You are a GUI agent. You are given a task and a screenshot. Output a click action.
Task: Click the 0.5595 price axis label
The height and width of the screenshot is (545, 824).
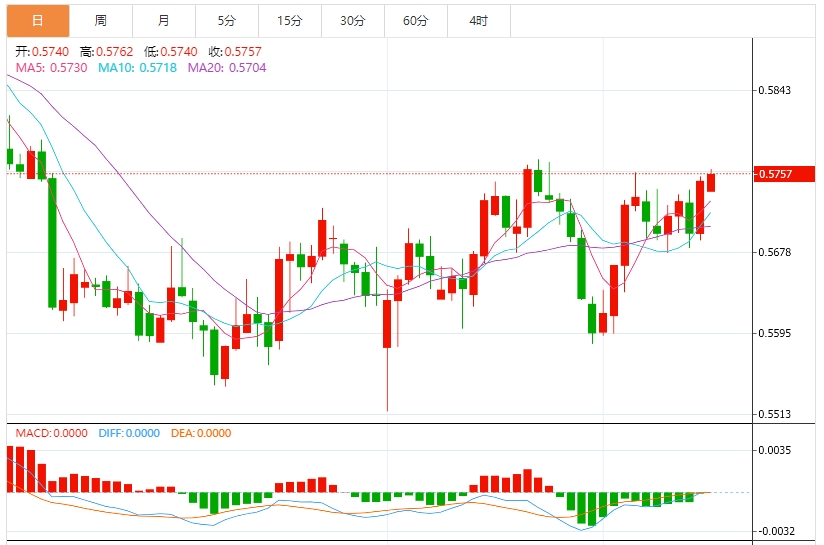[x=775, y=333]
